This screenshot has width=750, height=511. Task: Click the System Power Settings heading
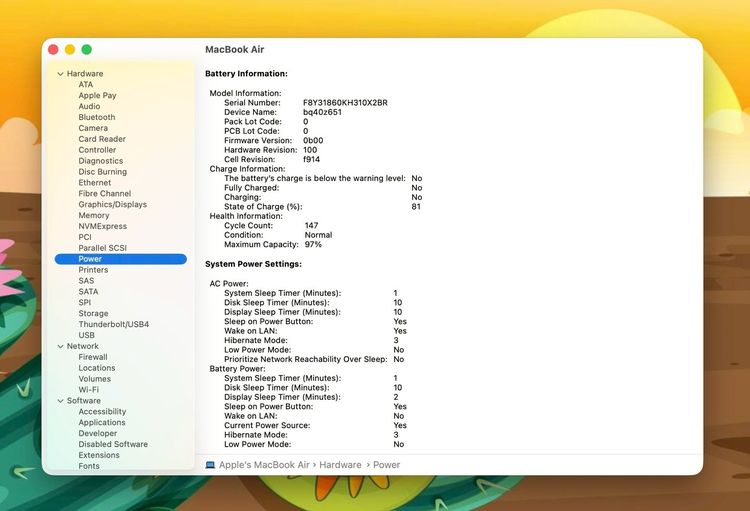254,264
